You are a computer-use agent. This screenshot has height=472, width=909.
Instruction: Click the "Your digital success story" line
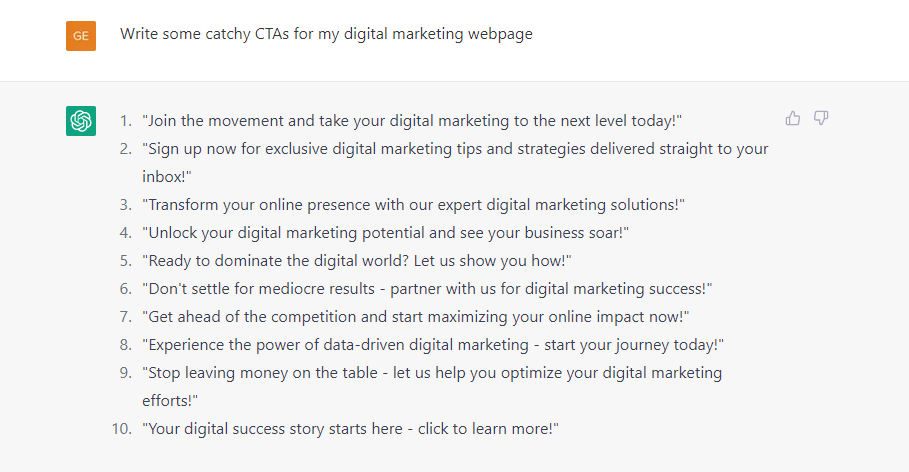351,429
